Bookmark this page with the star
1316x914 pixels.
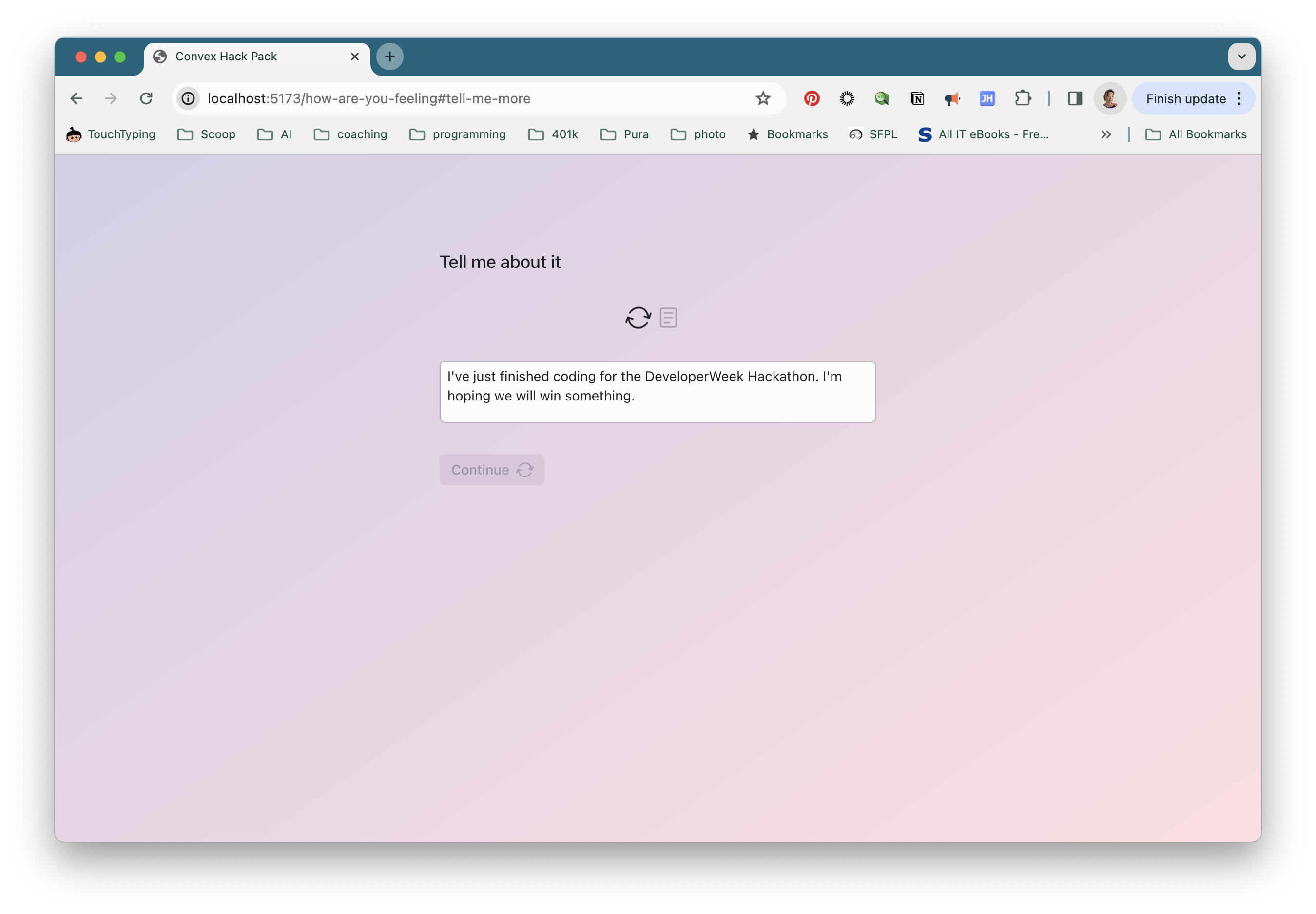coord(763,98)
